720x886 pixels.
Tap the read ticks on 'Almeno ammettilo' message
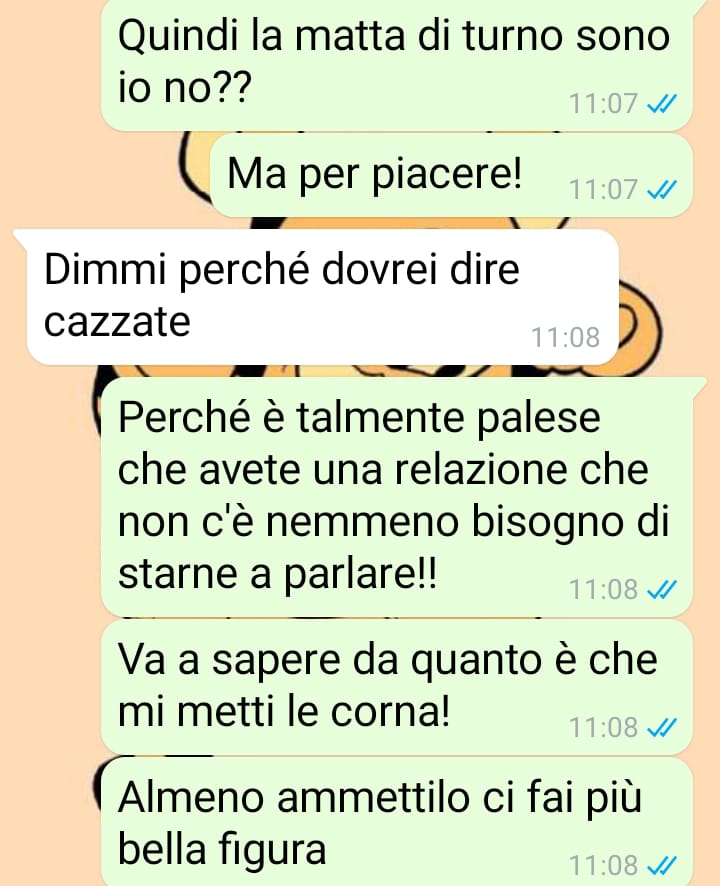661,866
